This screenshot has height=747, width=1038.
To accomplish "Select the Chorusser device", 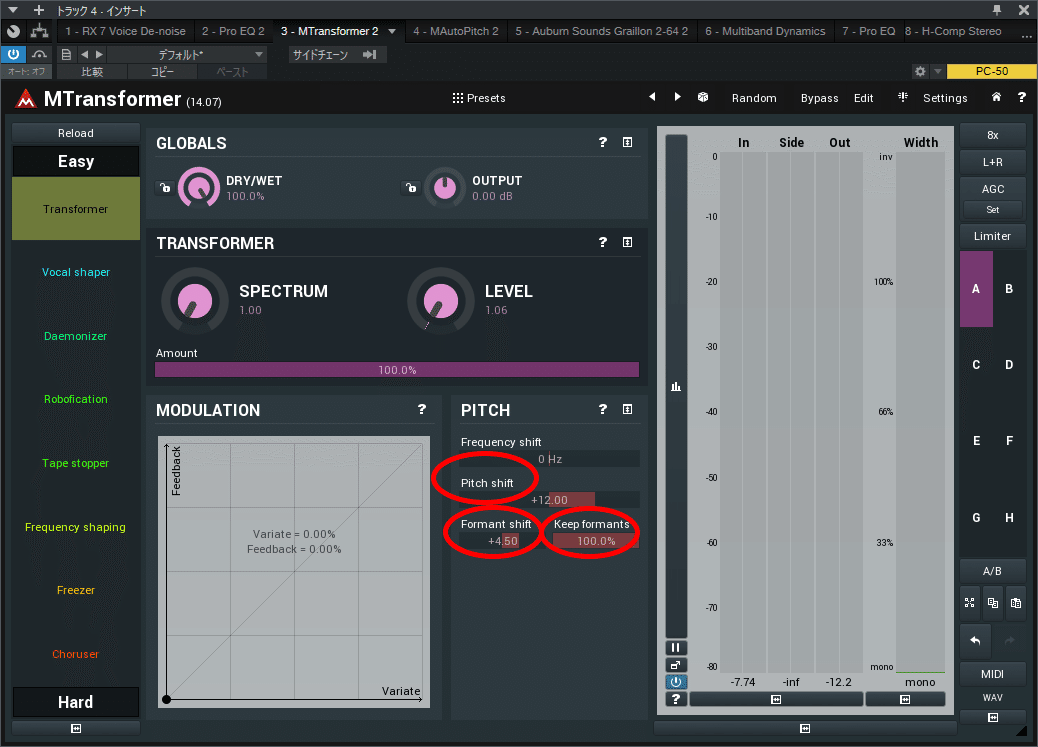I will 75,654.
